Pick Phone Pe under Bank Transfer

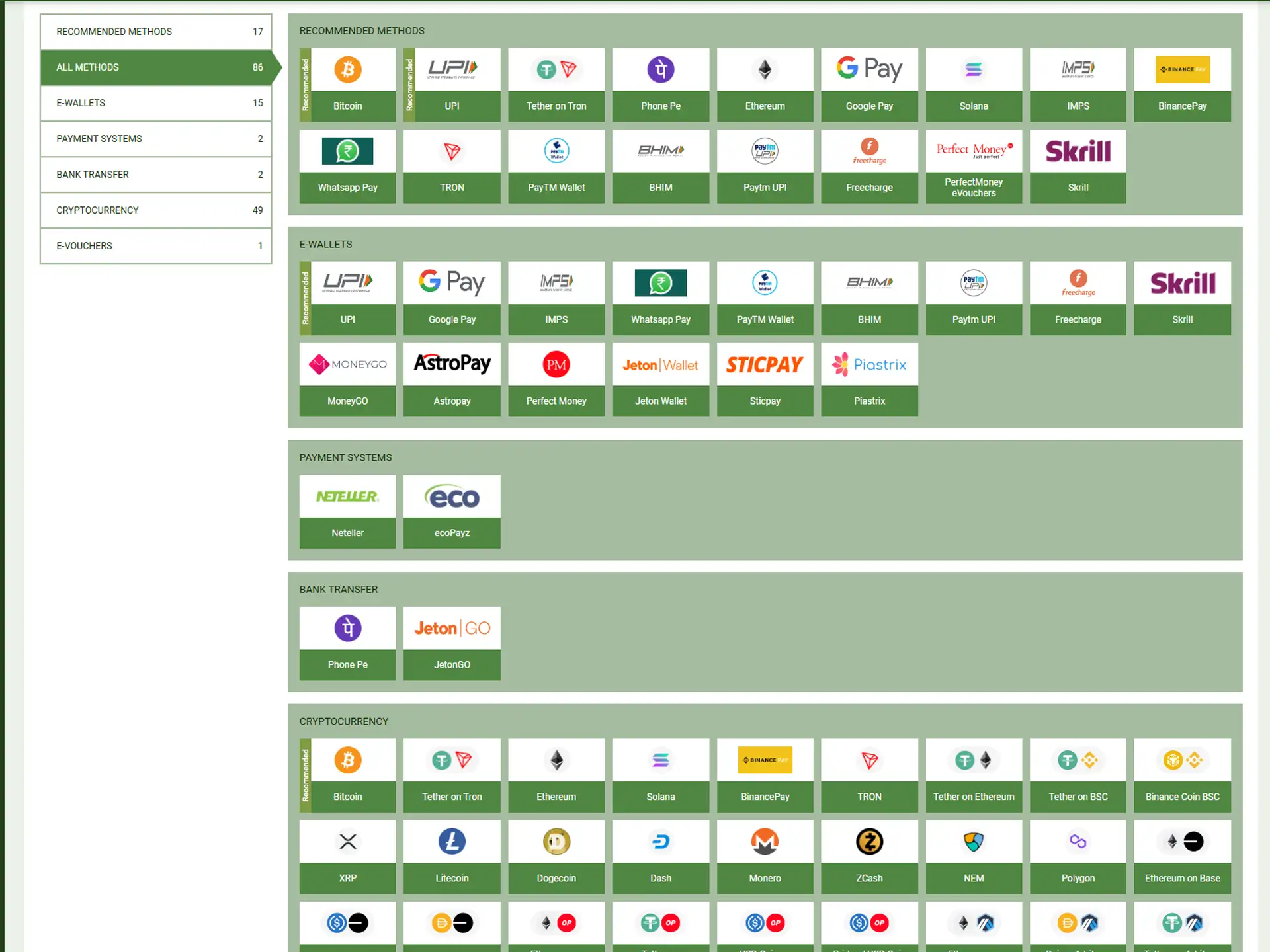pos(347,643)
